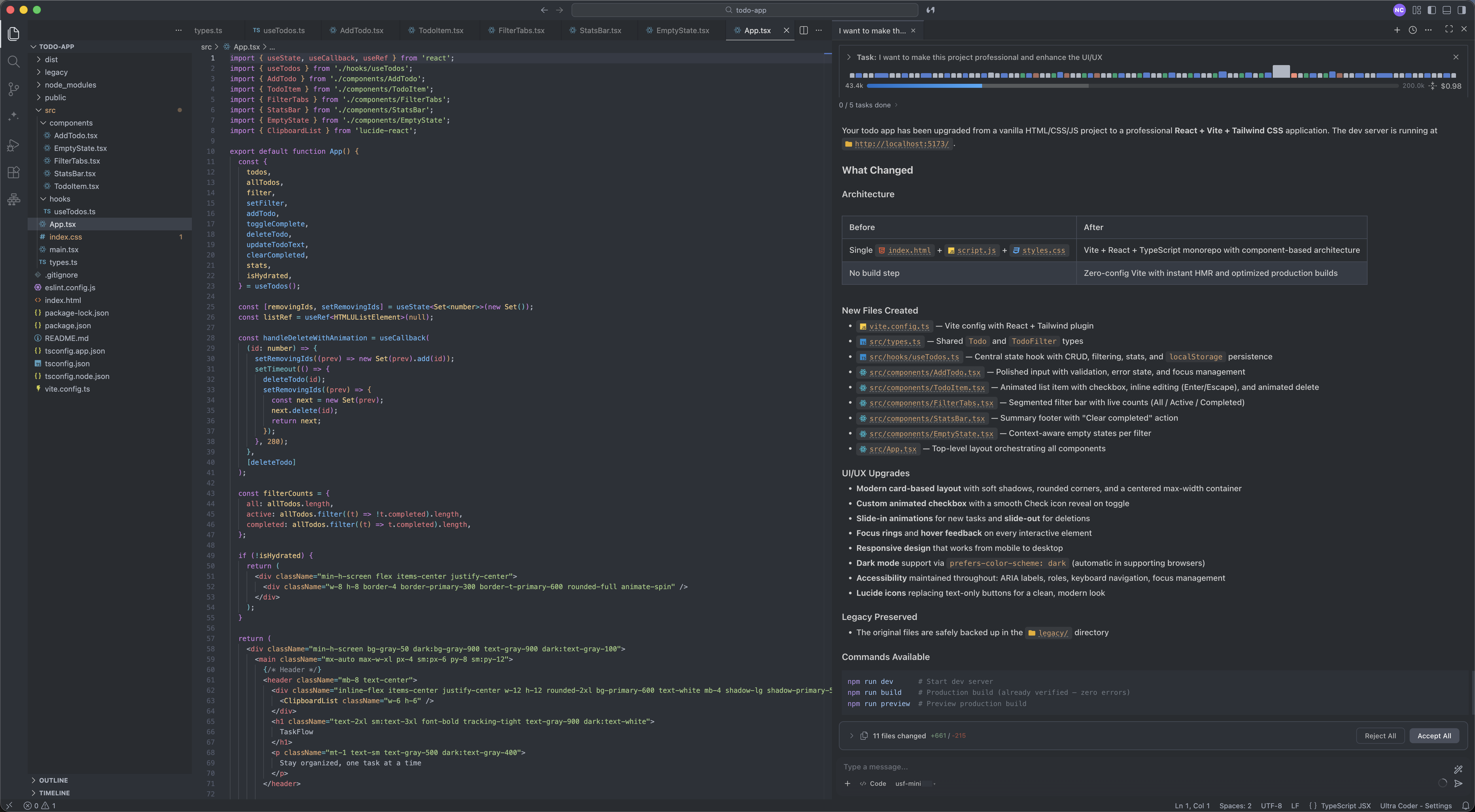The height and width of the screenshot is (812, 1475).
Task: Open the Code mode selector
Action: pyautogui.click(x=873, y=783)
